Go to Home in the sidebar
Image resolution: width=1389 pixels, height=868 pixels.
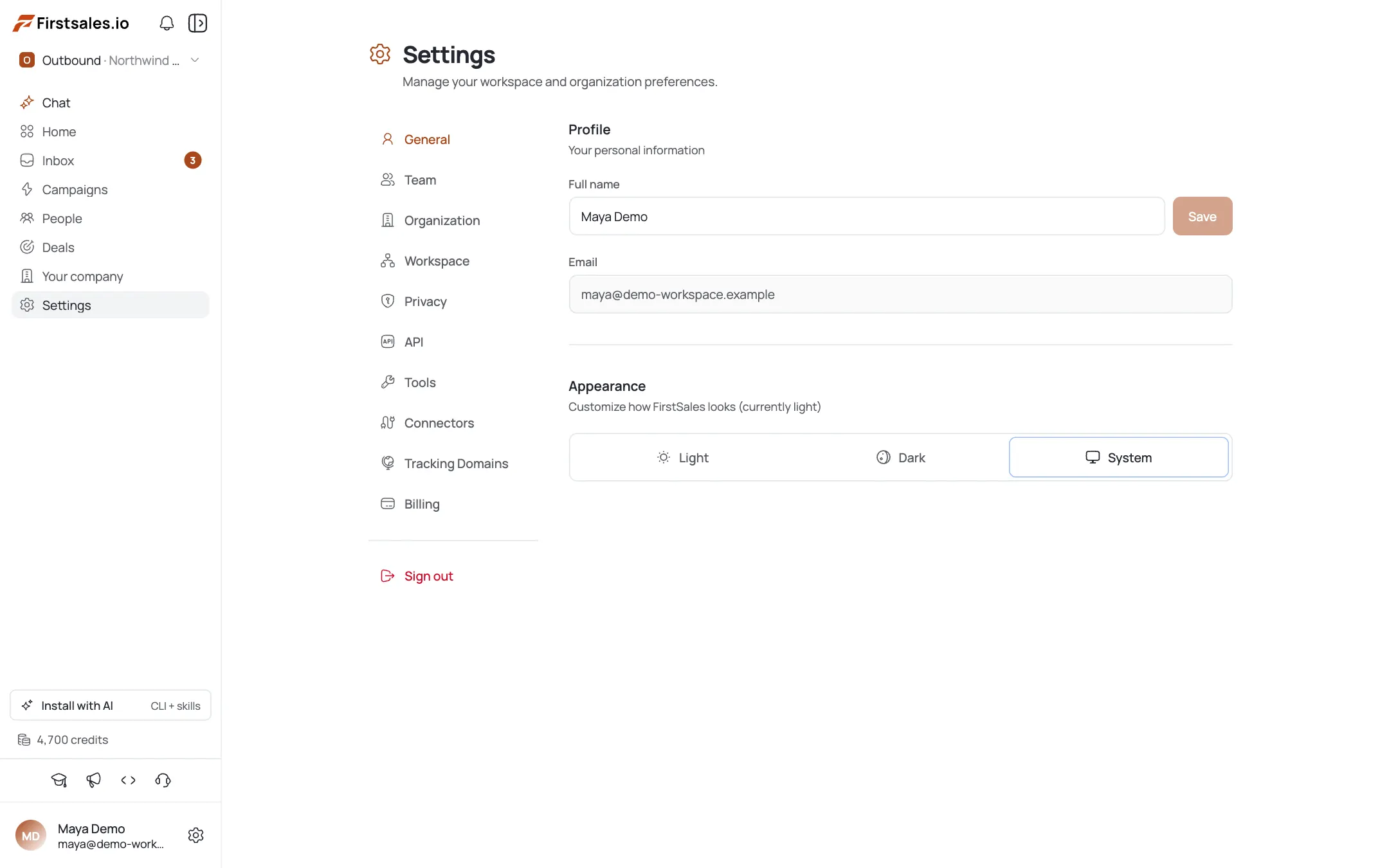111,132
